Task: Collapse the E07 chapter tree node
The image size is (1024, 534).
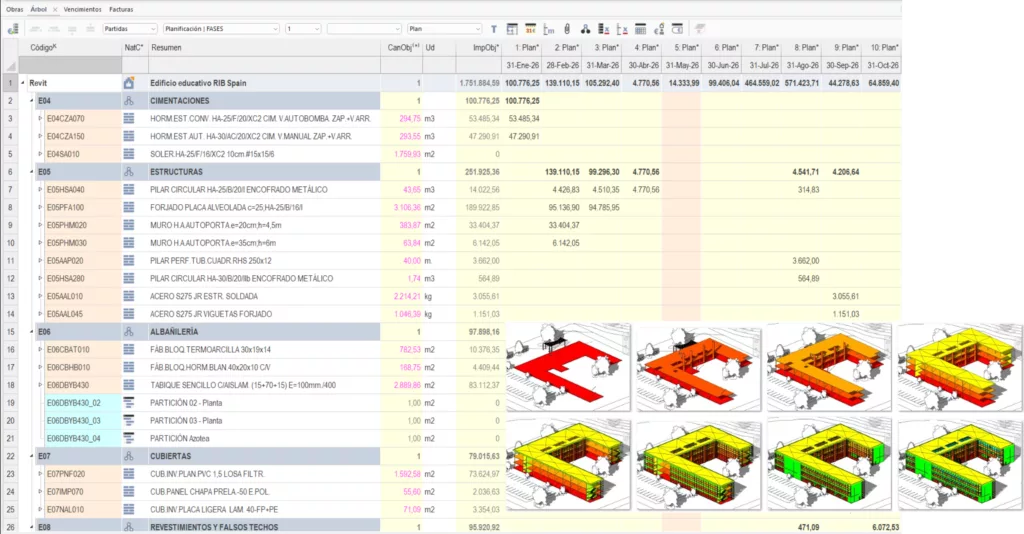Action: tap(31, 456)
